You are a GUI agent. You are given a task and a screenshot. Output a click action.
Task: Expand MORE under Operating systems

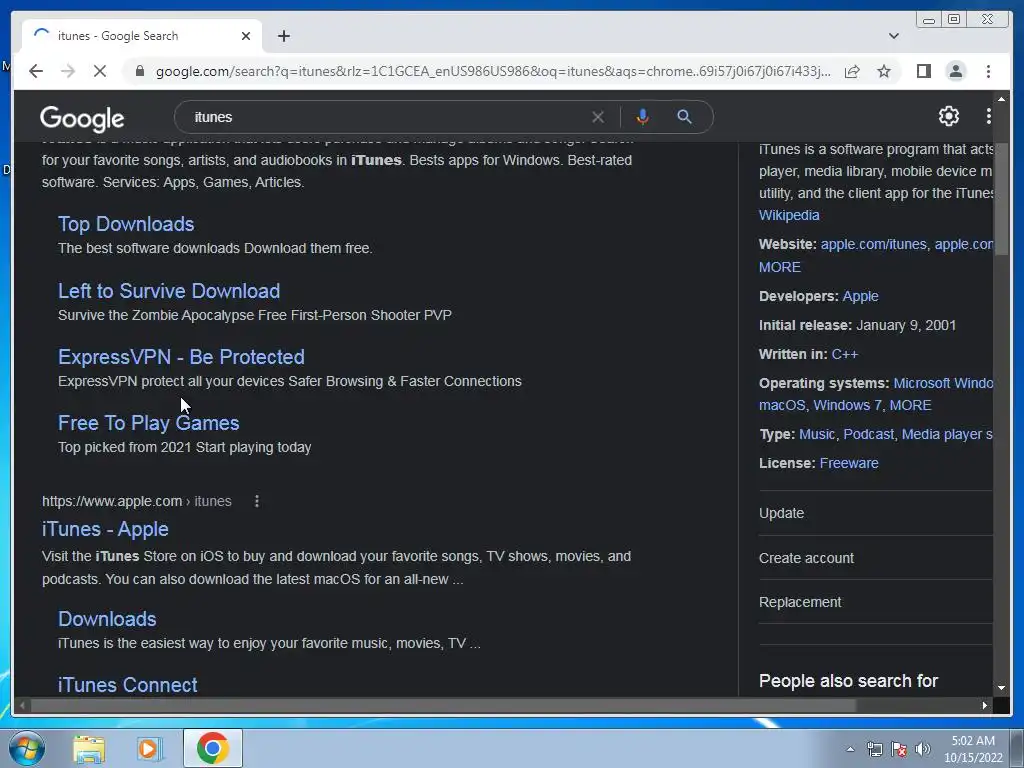pos(910,405)
